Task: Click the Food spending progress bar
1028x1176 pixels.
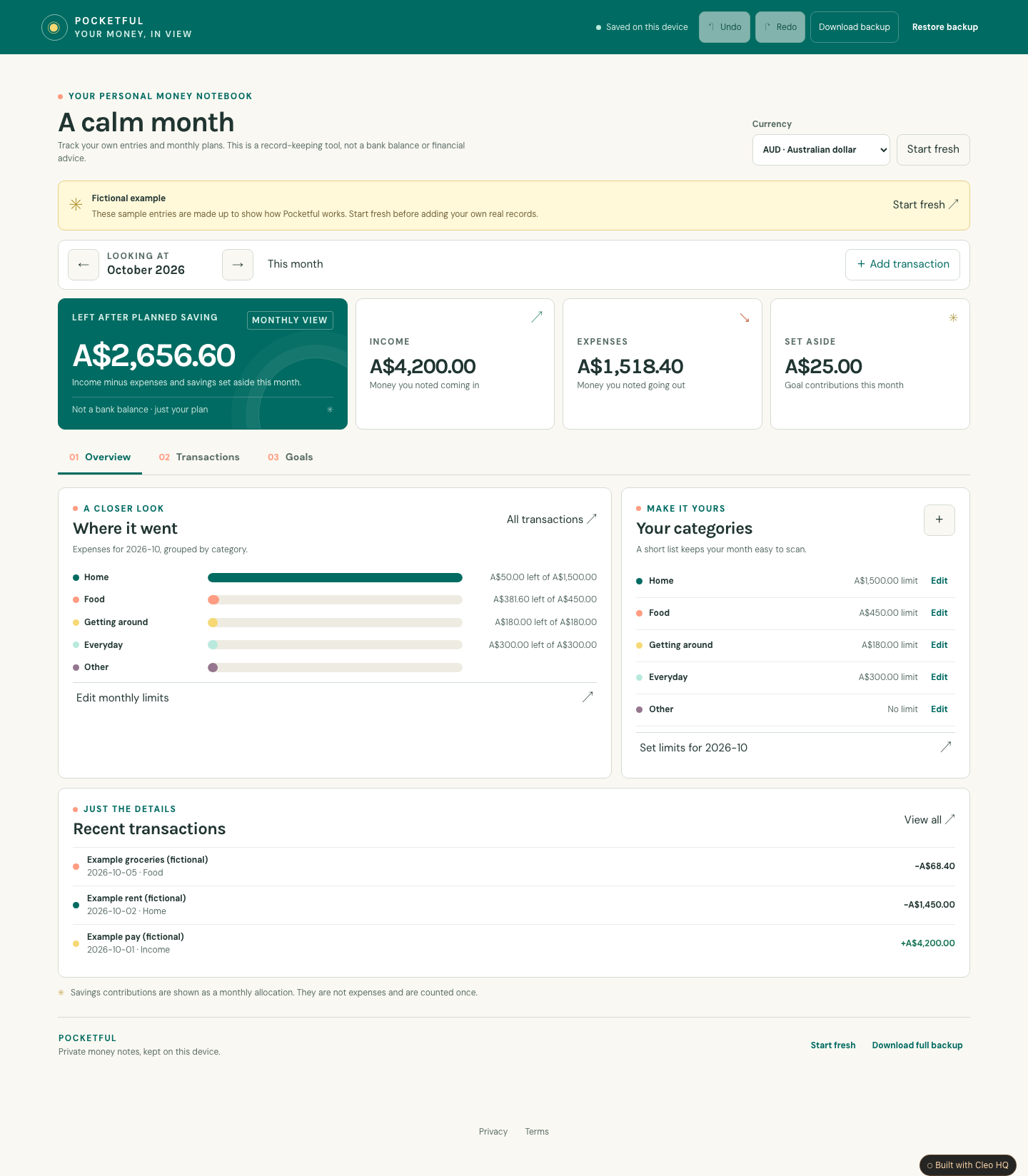Action: coord(335,599)
